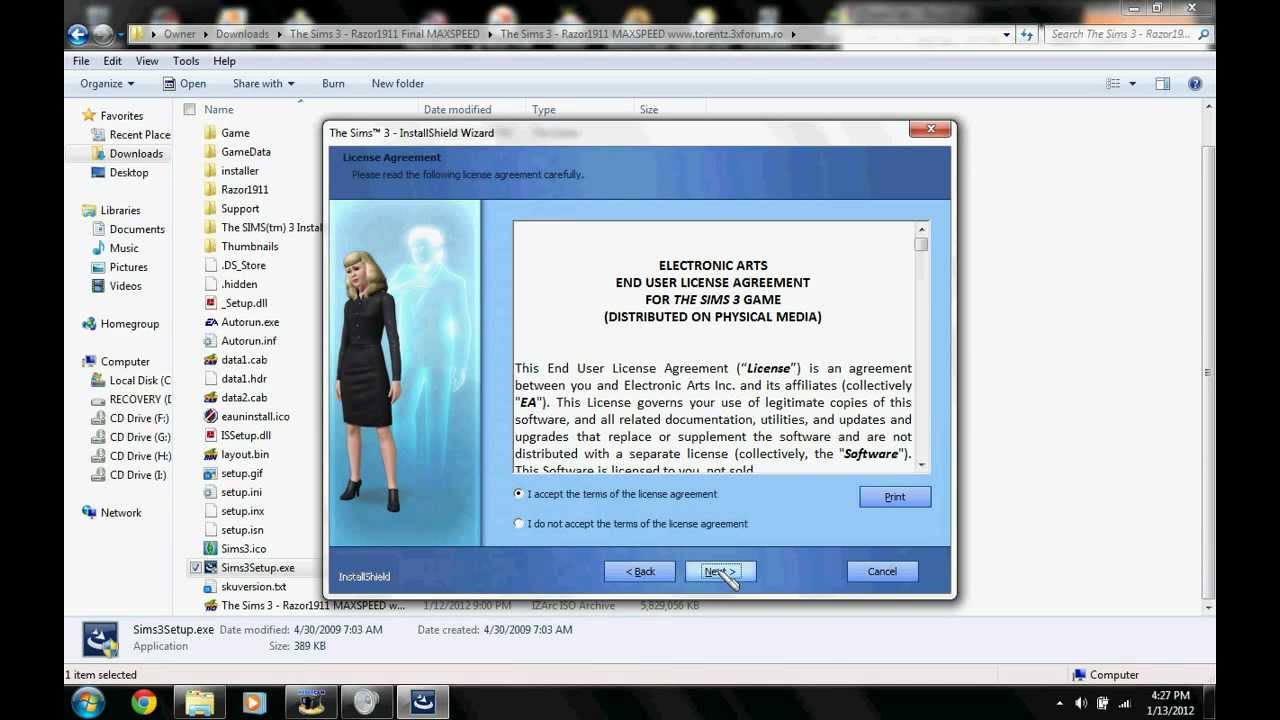Open Google Chrome from the taskbar
The height and width of the screenshot is (720, 1280).
[144, 702]
